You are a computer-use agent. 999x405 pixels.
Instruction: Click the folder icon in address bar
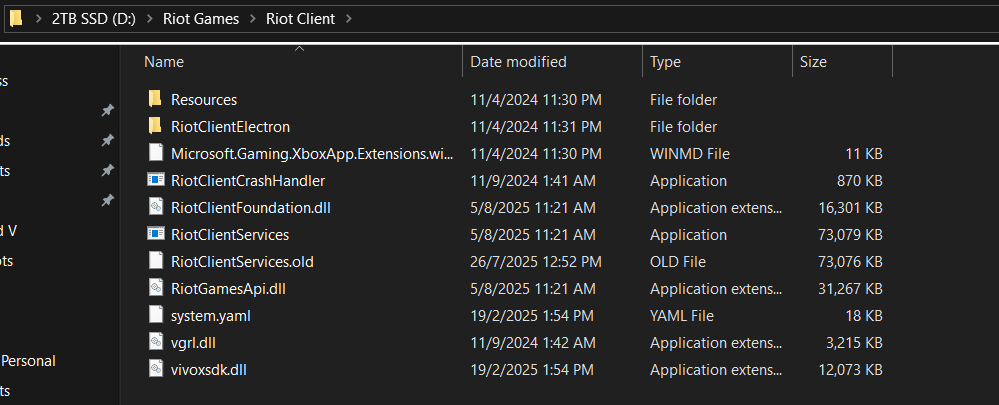16,18
